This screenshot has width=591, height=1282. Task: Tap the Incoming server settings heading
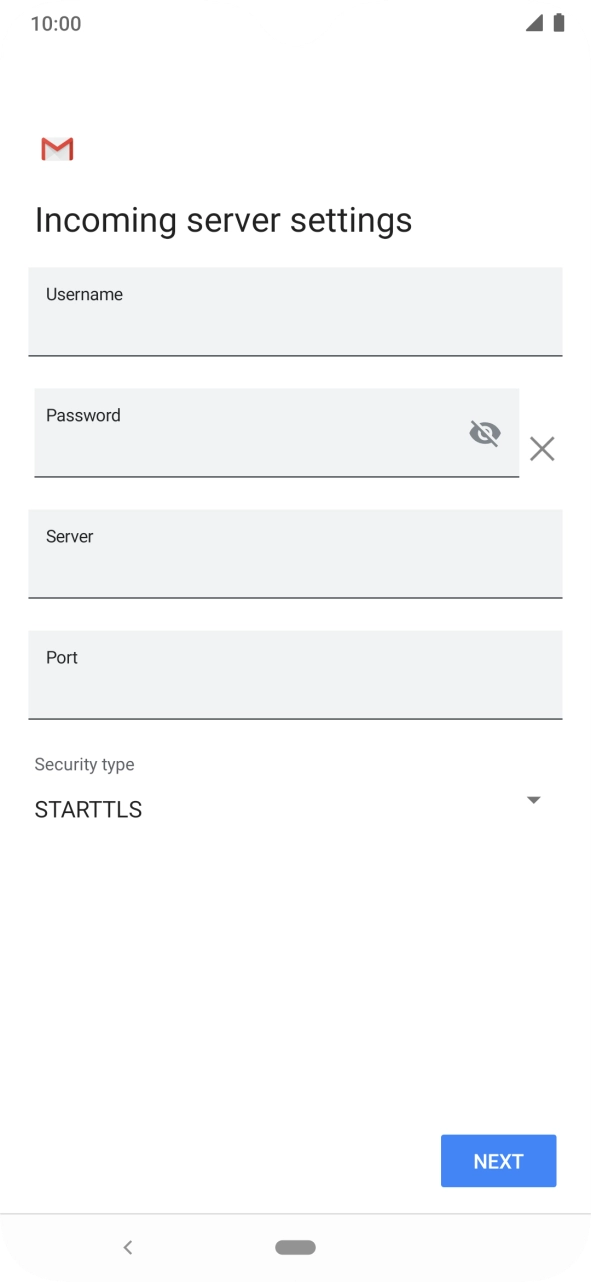pyautogui.click(x=224, y=220)
